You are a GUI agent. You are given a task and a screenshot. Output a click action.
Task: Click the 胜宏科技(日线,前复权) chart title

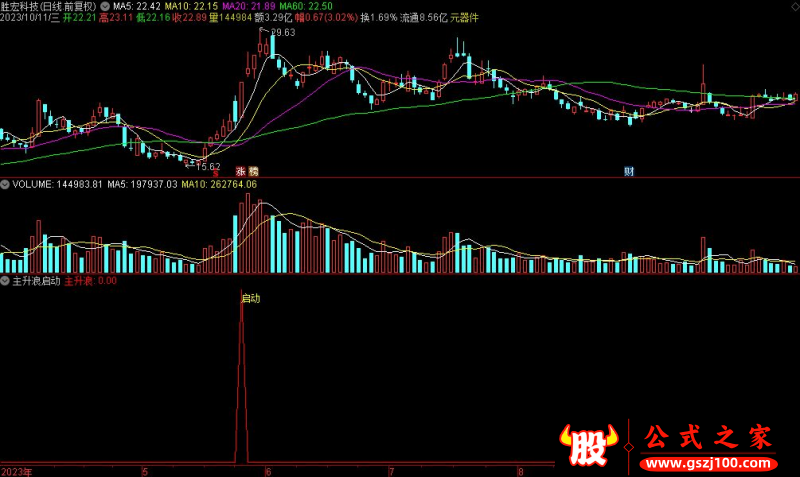tap(48, 6)
